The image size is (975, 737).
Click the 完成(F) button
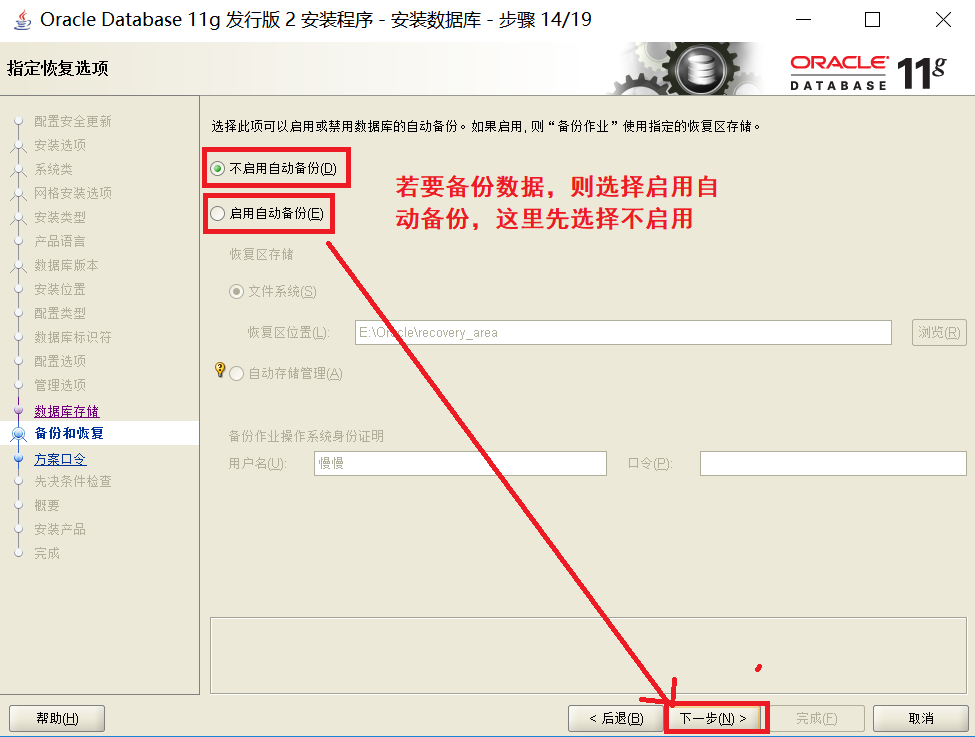[816, 718]
